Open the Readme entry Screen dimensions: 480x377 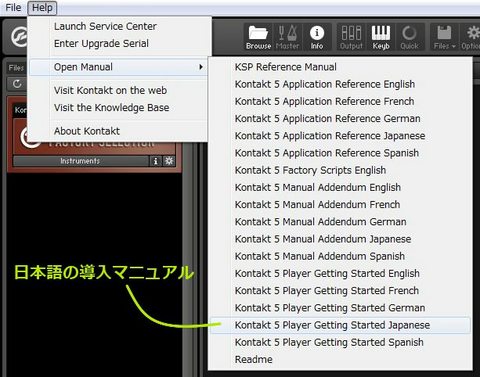pos(340,360)
